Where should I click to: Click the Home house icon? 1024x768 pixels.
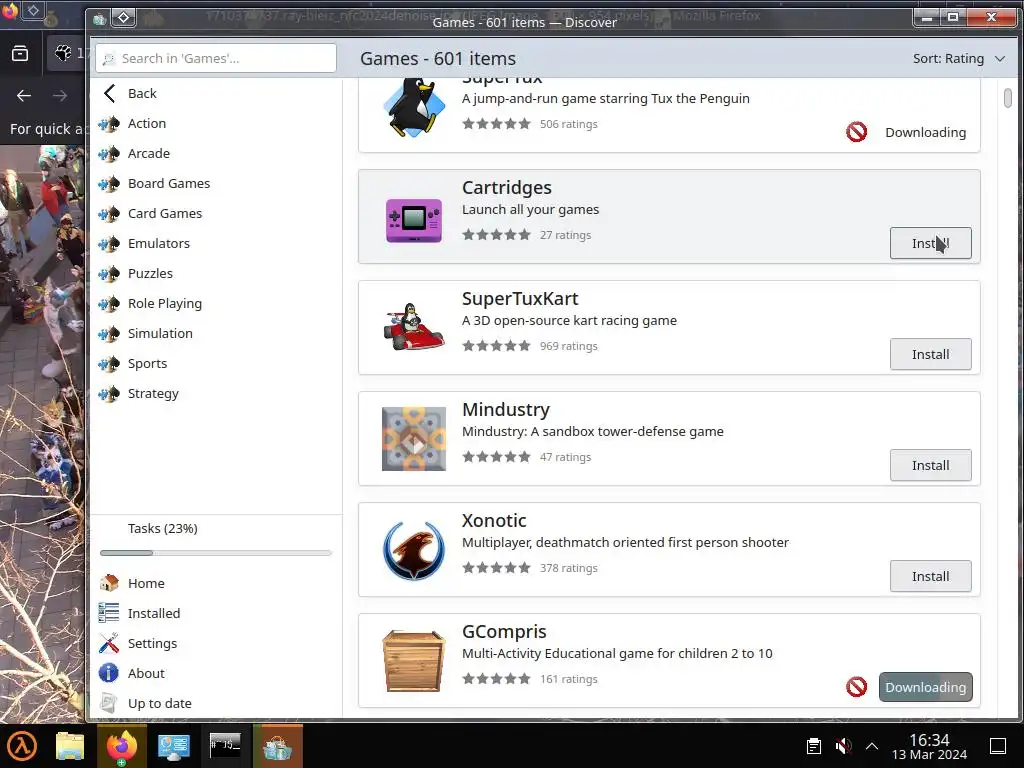point(108,583)
